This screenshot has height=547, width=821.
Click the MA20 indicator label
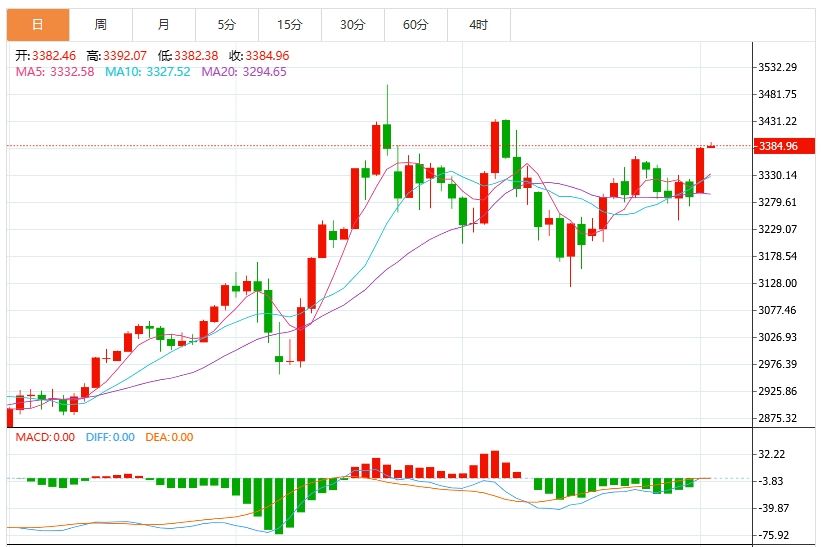pyautogui.click(x=244, y=72)
